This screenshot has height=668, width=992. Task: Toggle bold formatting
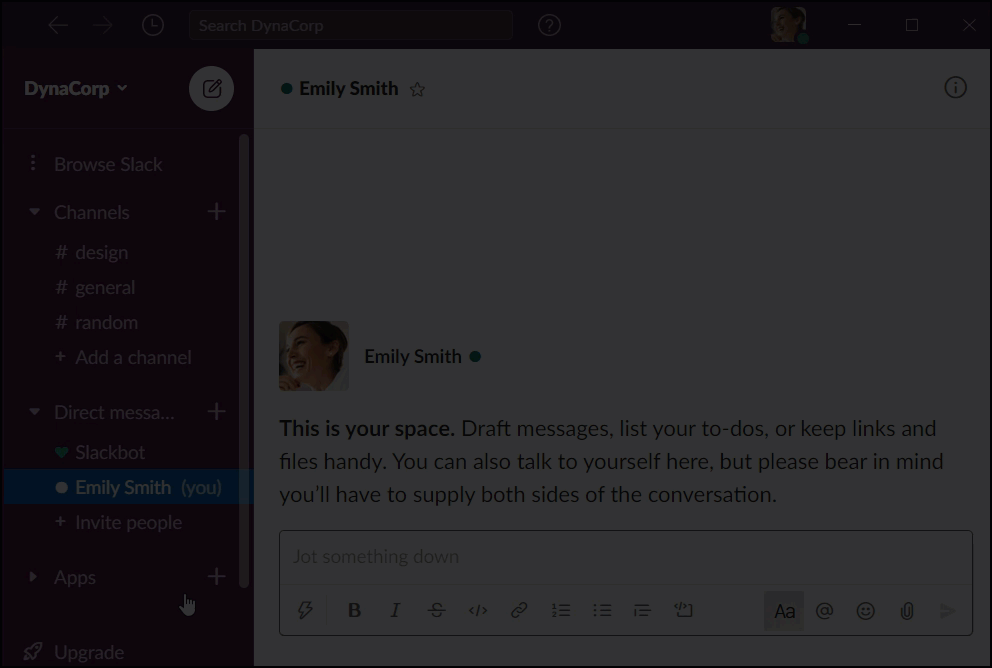[x=354, y=610]
